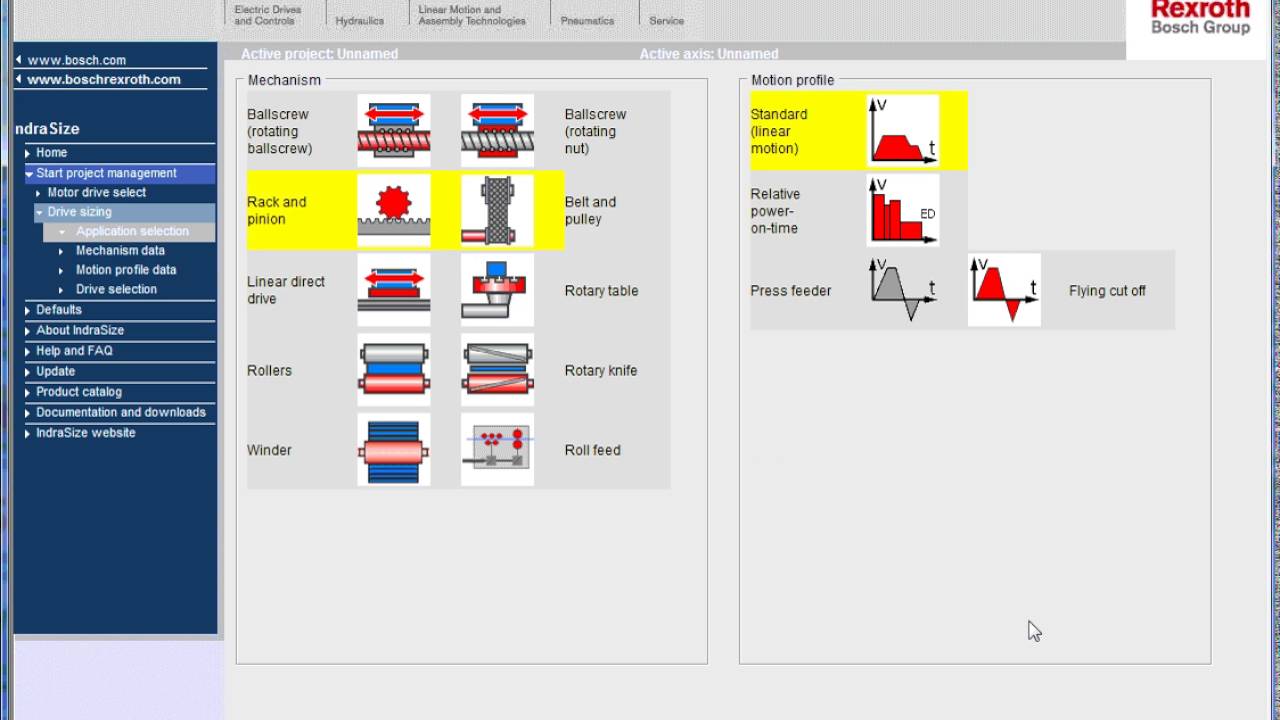Open Motion profile data sidebar item
Image resolution: width=1280 pixels, height=720 pixels.
[125, 270]
